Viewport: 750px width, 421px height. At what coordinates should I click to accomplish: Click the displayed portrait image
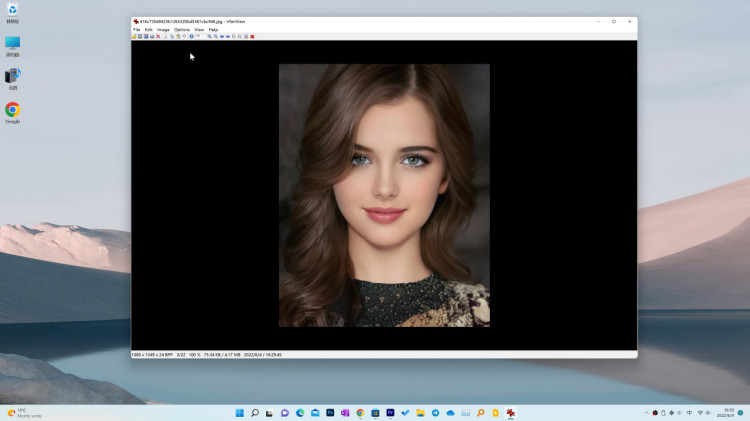tap(384, 195)
